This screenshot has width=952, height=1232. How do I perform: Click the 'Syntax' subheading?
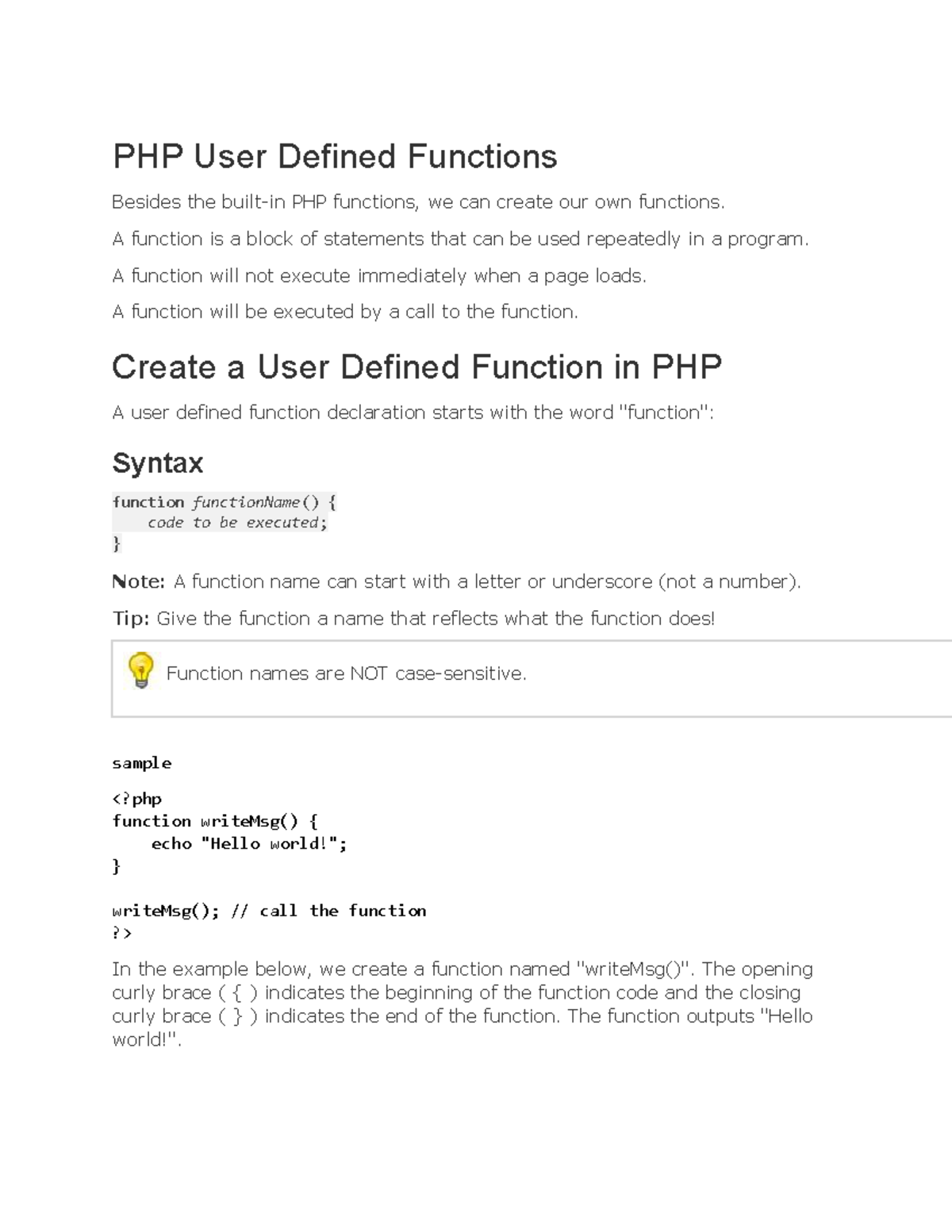[x=157, y=462]
